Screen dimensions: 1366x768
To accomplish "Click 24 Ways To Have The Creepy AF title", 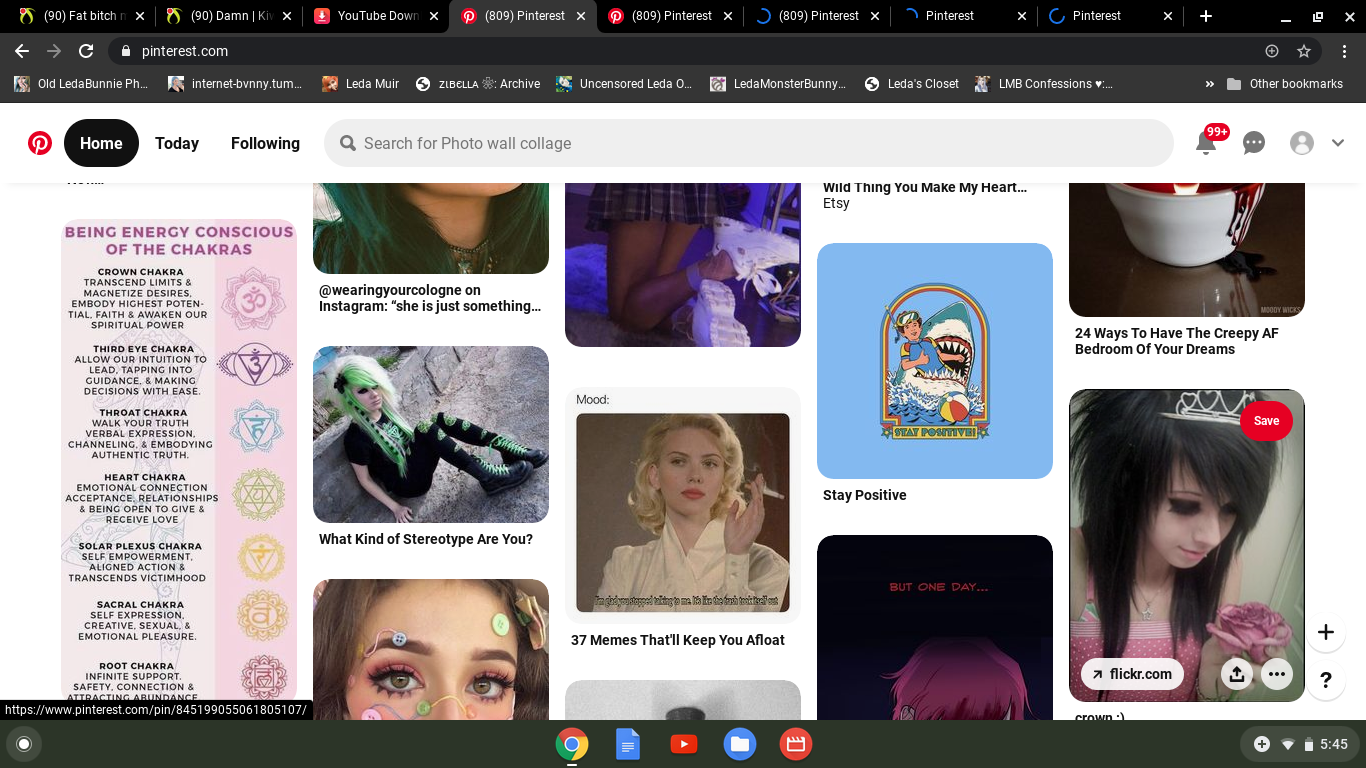I will coord(1177,341).
